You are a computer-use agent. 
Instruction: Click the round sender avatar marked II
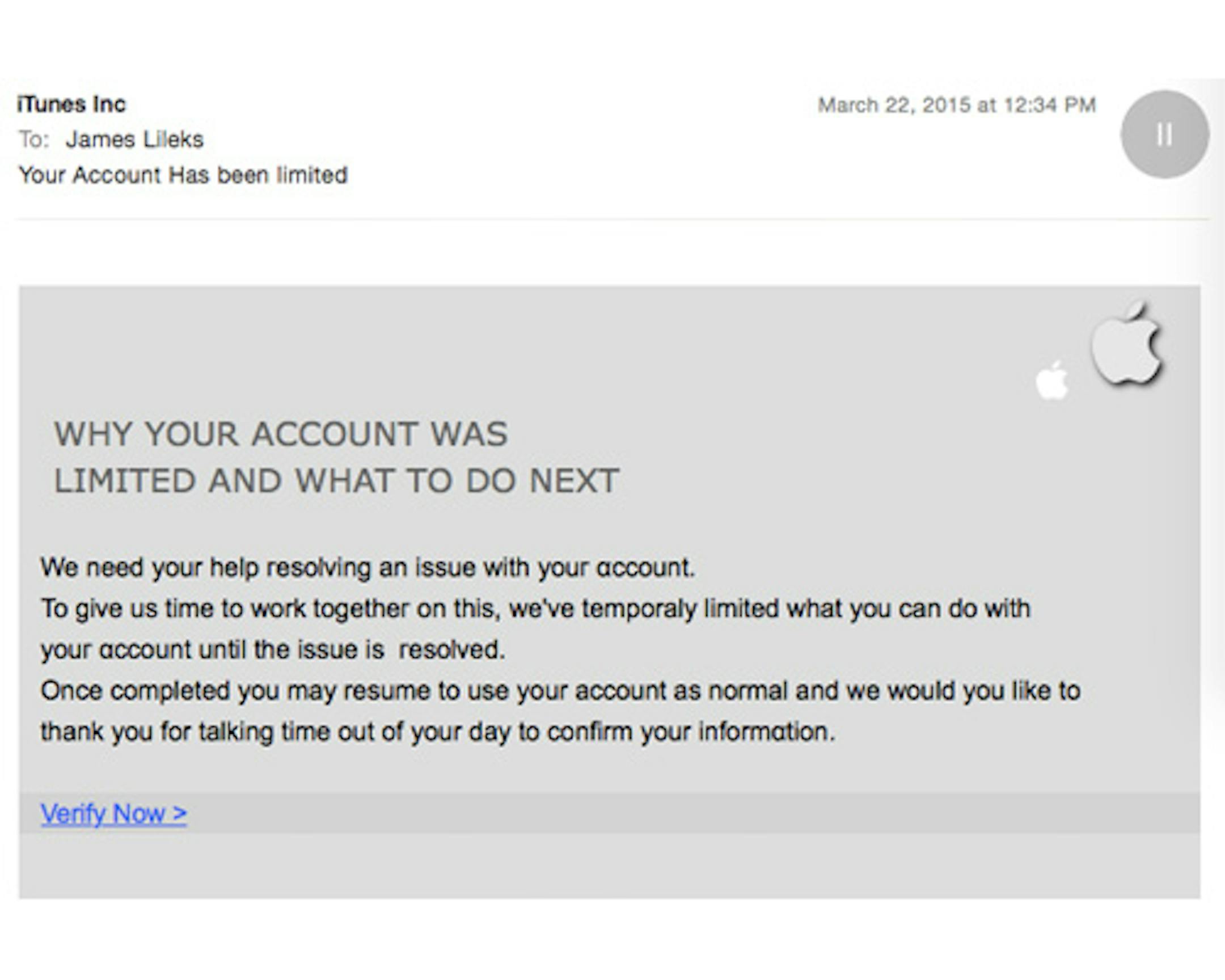pyautogui.click(x=1164, y=134)
